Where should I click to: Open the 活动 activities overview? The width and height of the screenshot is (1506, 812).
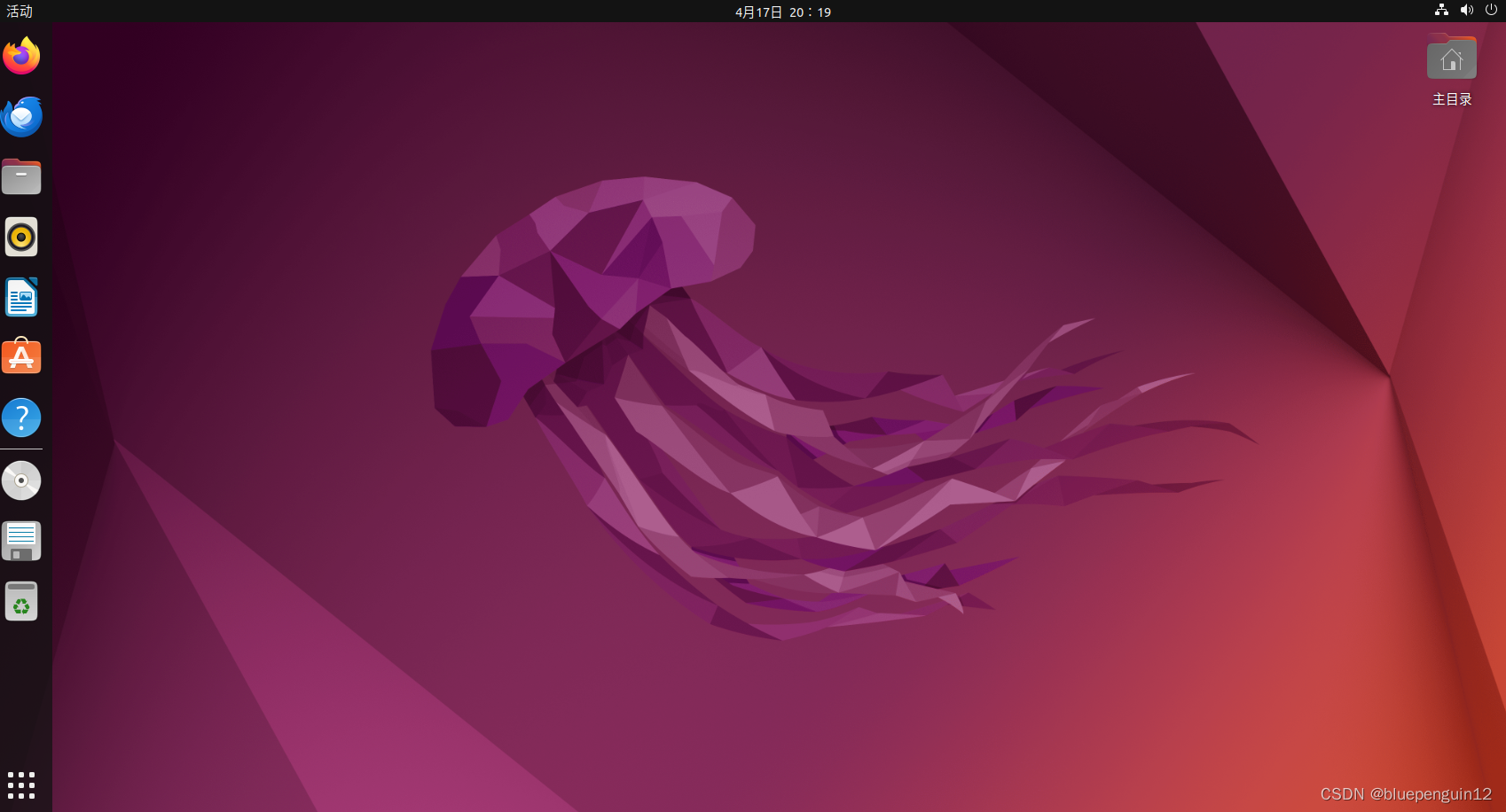tap(20, 12)
